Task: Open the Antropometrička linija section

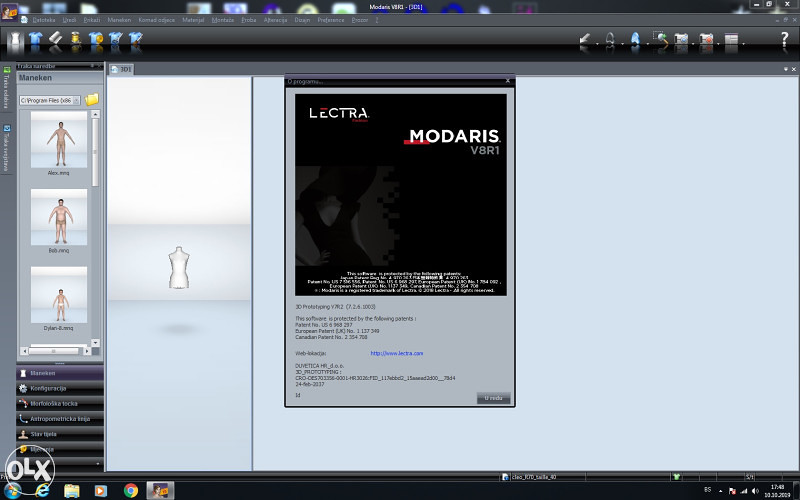Action: pos(60,419)
